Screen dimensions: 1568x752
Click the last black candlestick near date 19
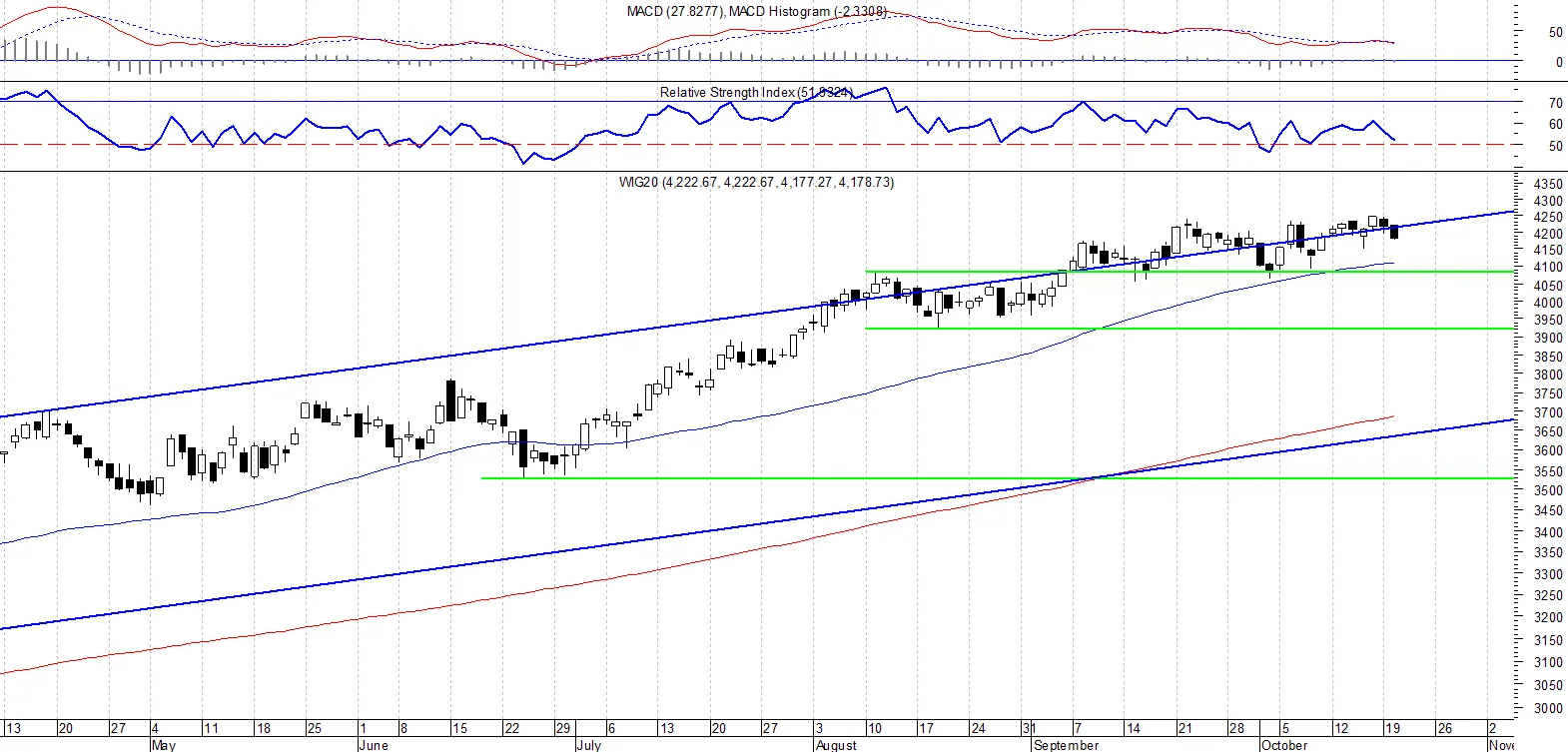point(1394,232)
